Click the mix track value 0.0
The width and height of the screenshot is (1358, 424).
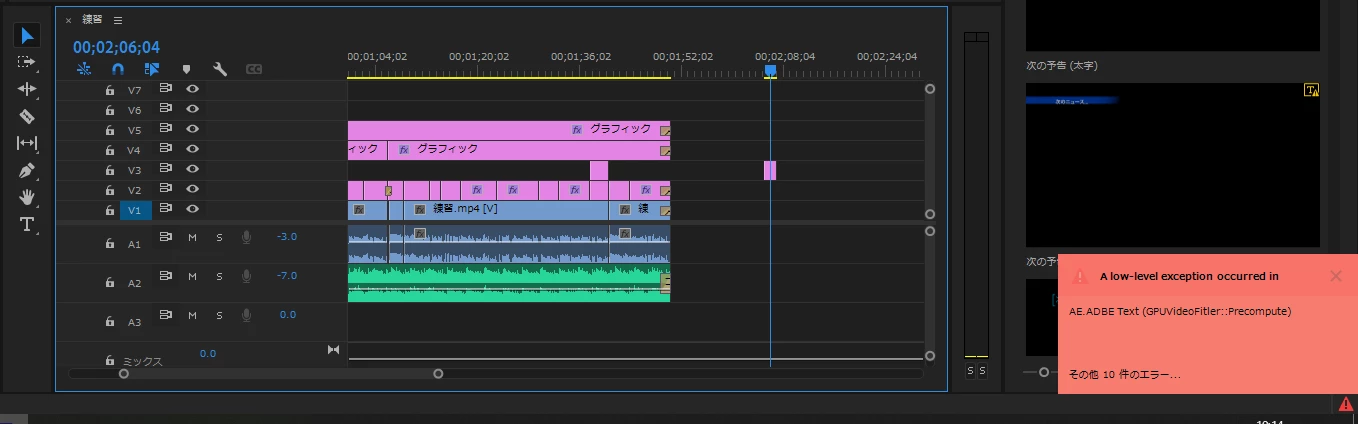coord(208,353)
